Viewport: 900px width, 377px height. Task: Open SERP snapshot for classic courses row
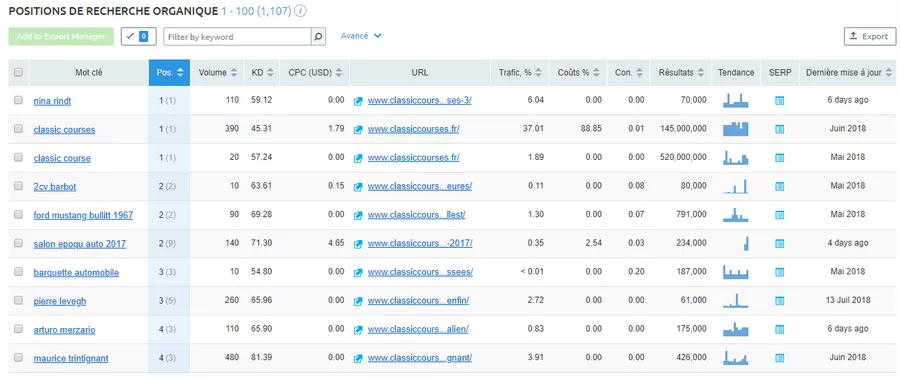click(x=779, y=130)
